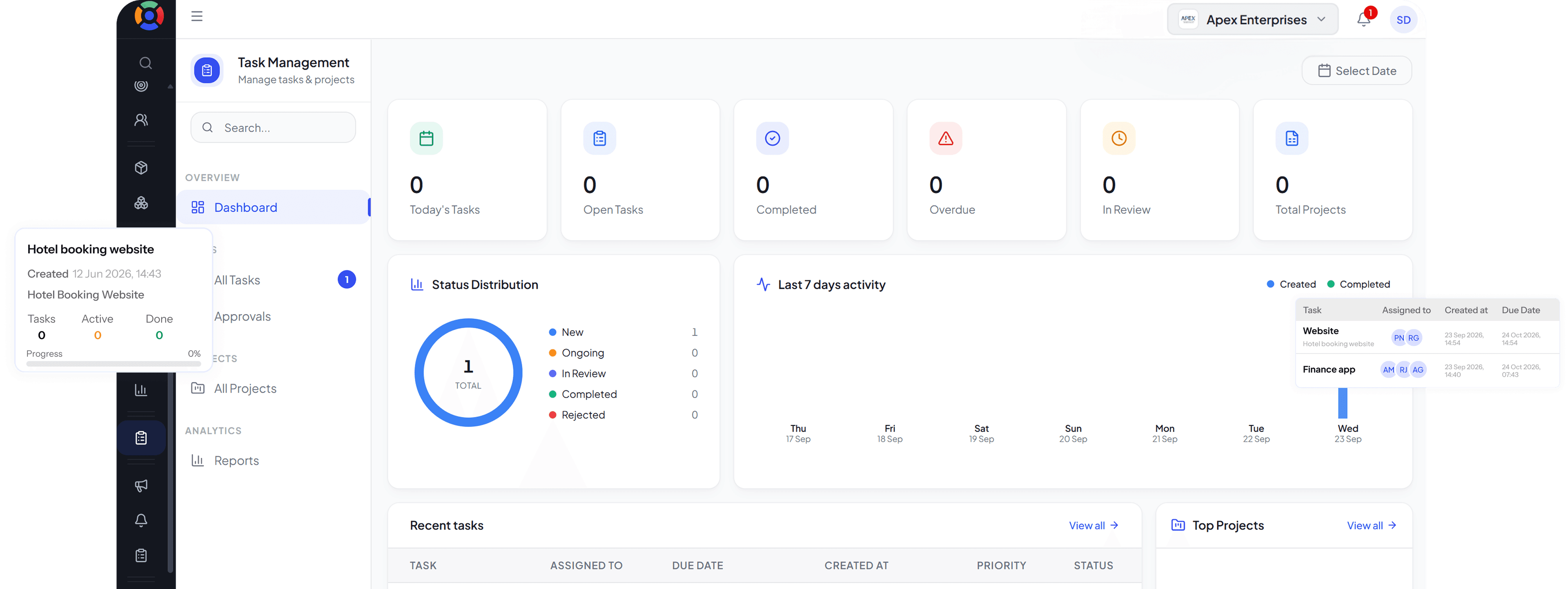Open the Select Date picker
The height and width of the screenshot is (589, 1568).
(1357, 71)
